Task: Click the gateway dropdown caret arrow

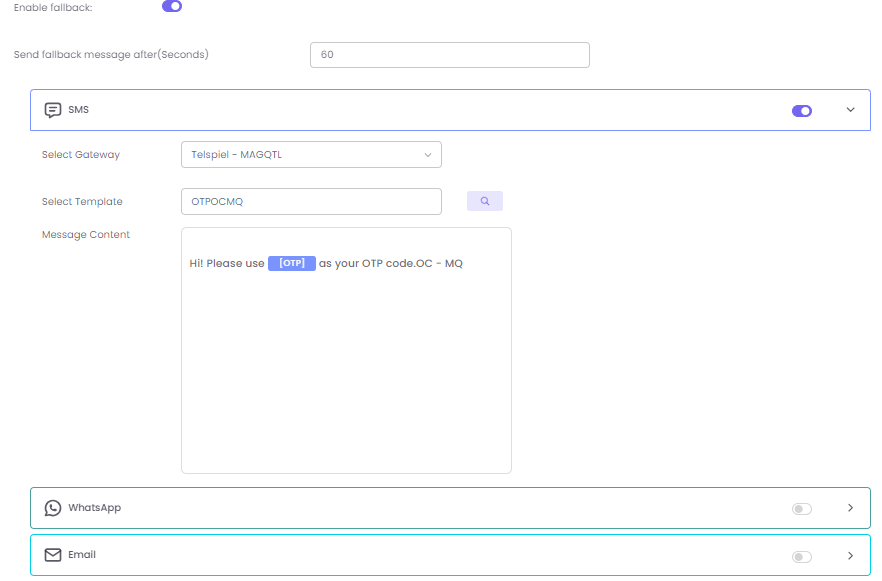Action: click(428, 155)
